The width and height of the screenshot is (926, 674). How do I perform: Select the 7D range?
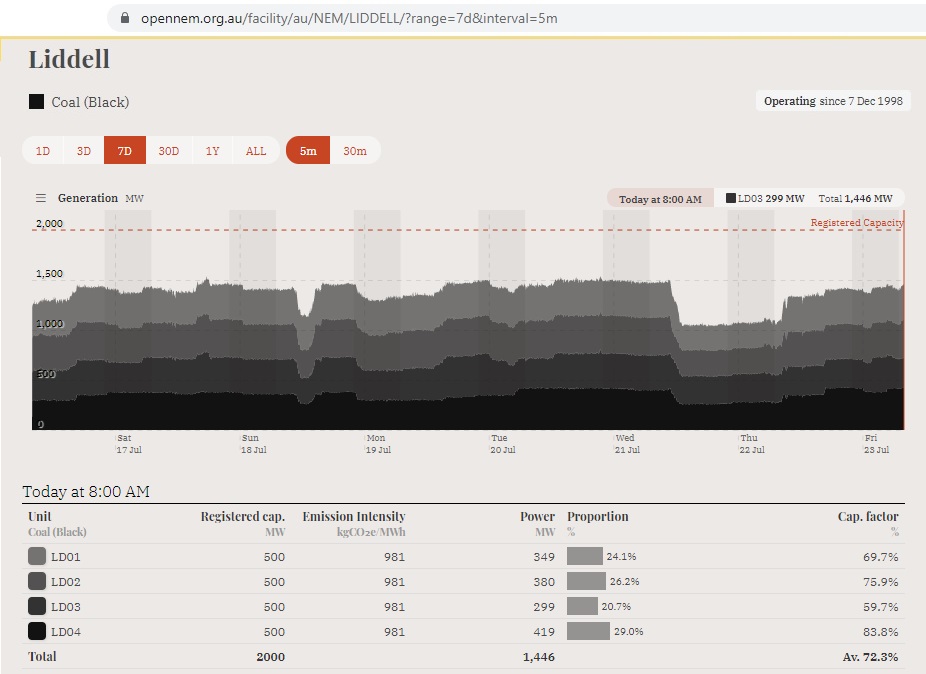point(125,151)
